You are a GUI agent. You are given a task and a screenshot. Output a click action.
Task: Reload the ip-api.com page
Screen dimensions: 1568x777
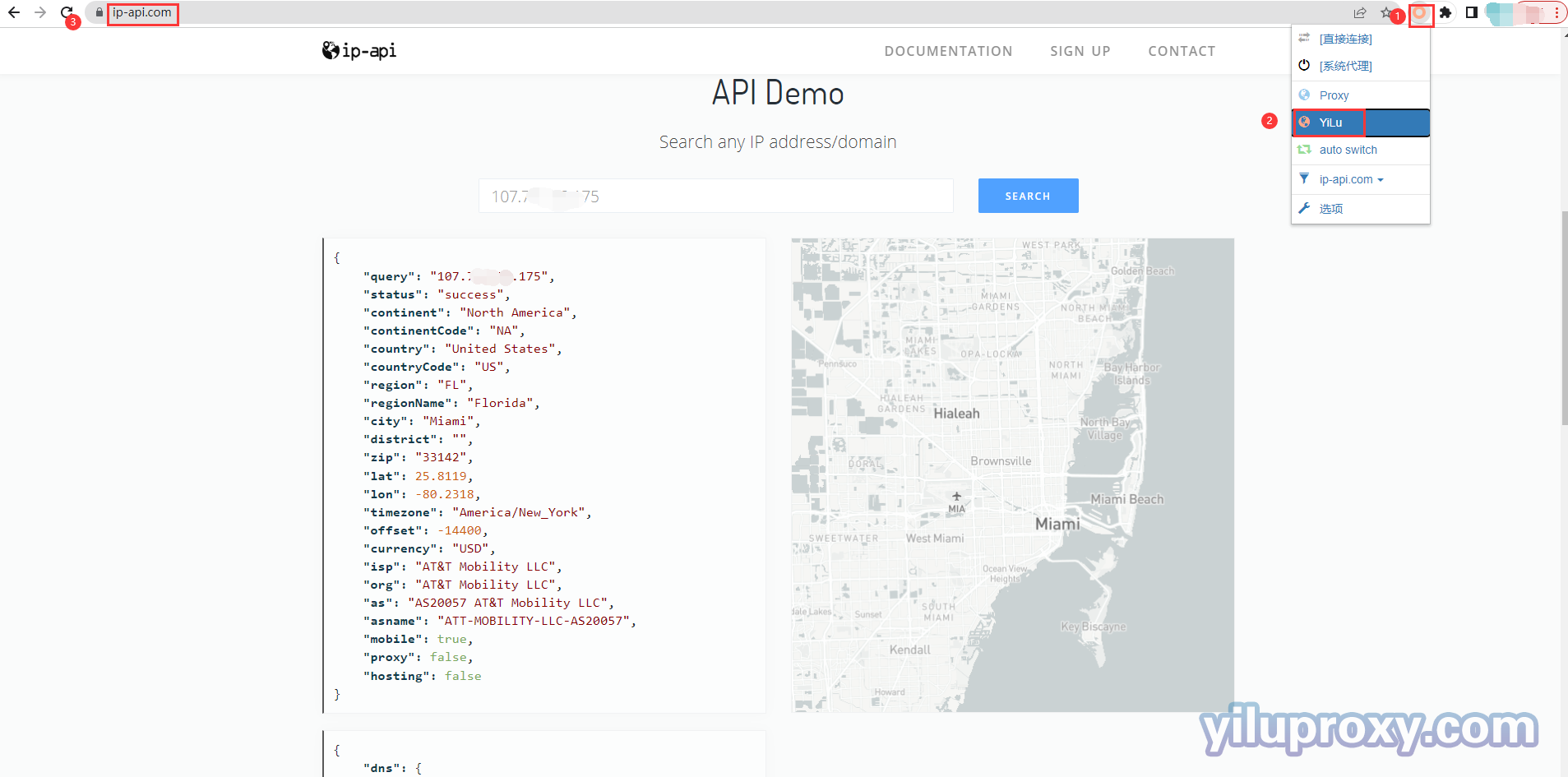click(x=67, y=12)
